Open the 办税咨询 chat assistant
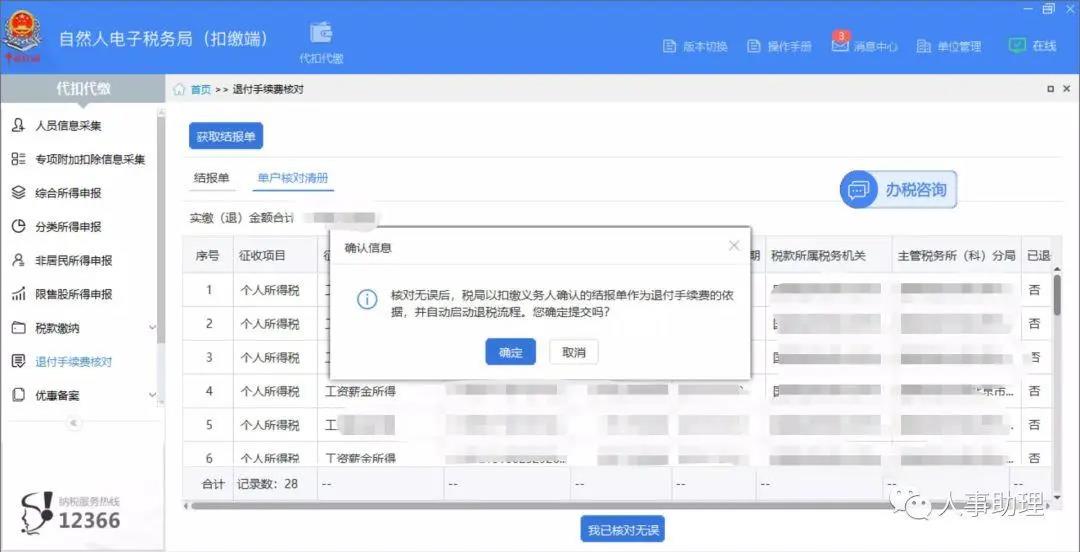Image resolution: width=1080 pixels, height=552 pixels. (x=898, y=189)
